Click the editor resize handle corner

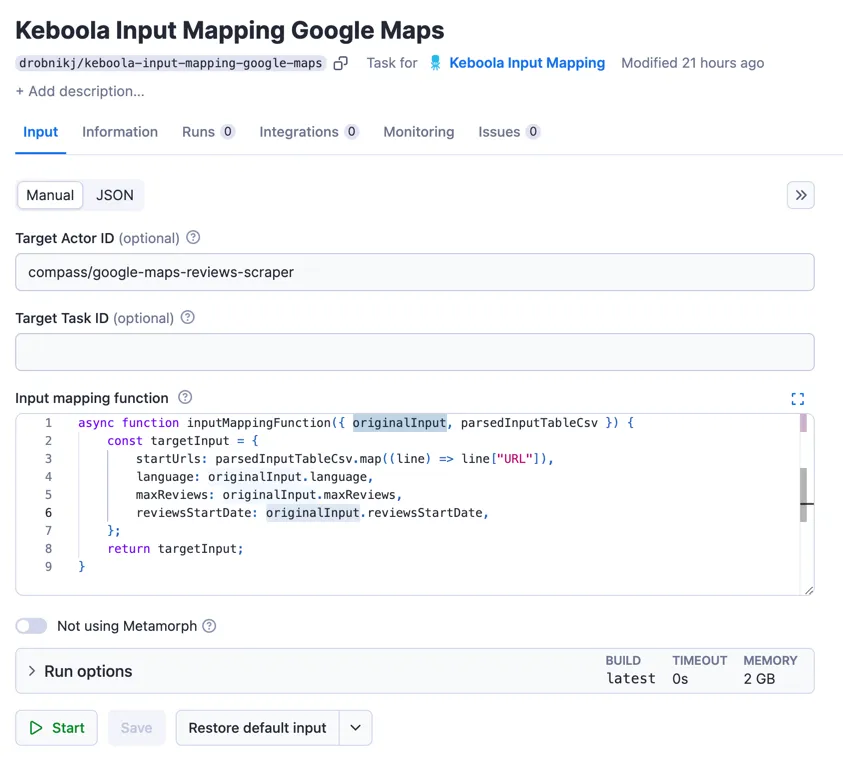809,590
